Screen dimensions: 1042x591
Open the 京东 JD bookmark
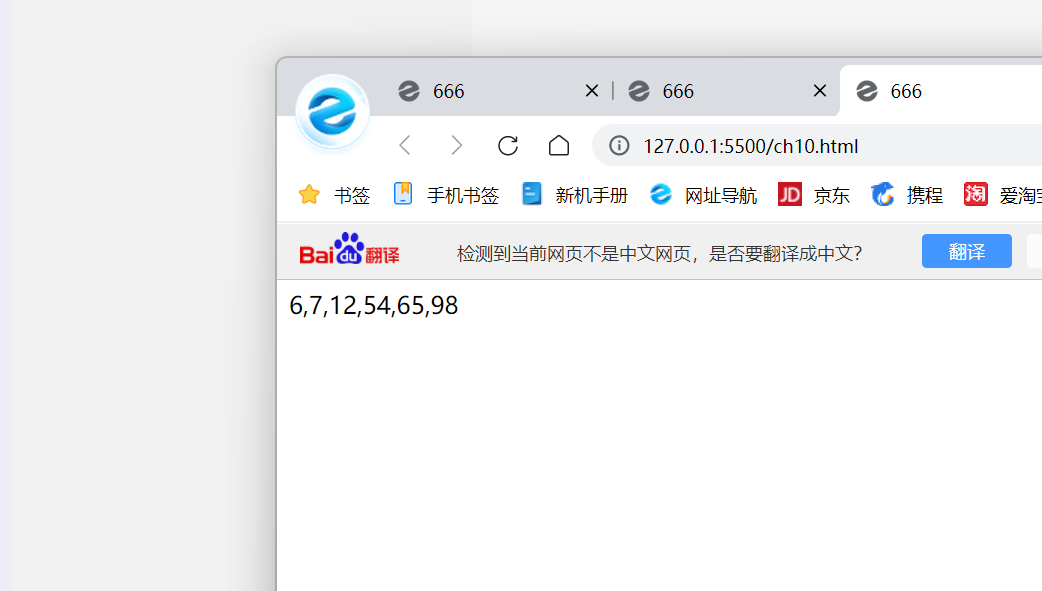coord(813,195)
